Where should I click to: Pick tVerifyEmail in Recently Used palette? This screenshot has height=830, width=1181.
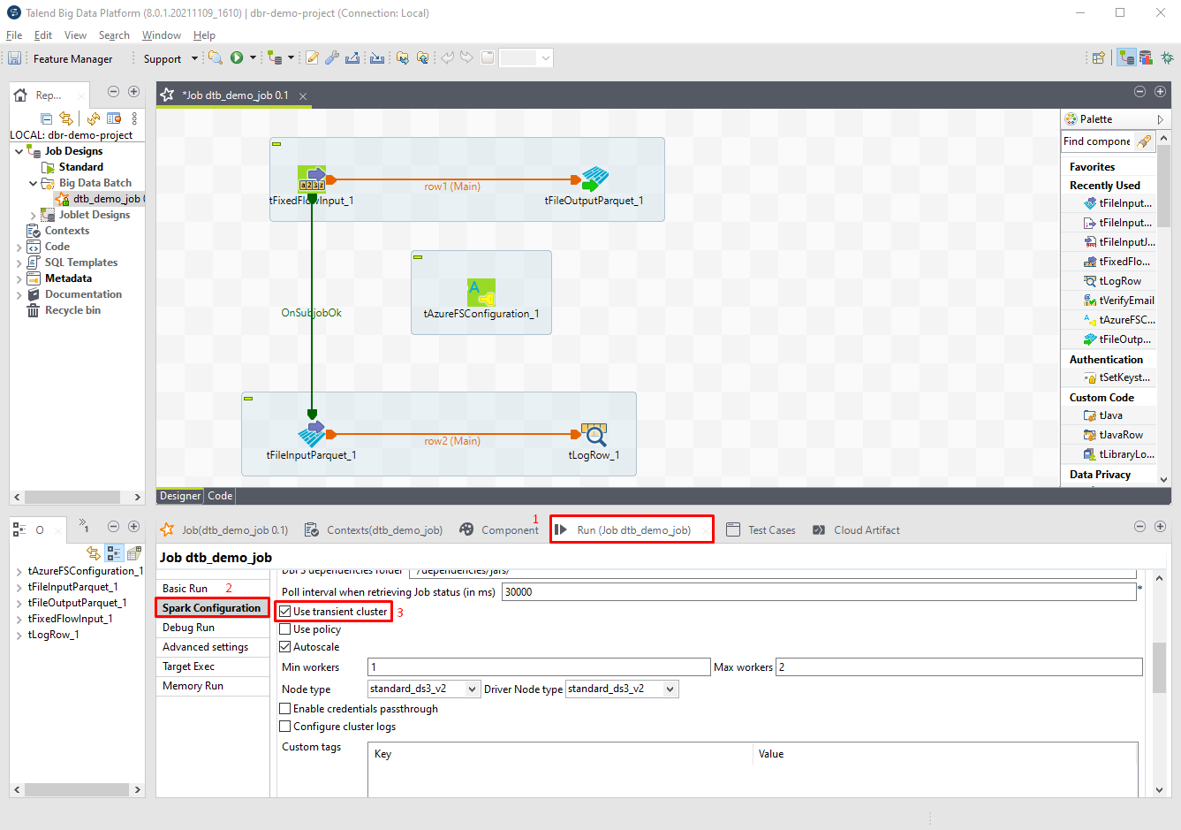click(x=1126, y=300)
